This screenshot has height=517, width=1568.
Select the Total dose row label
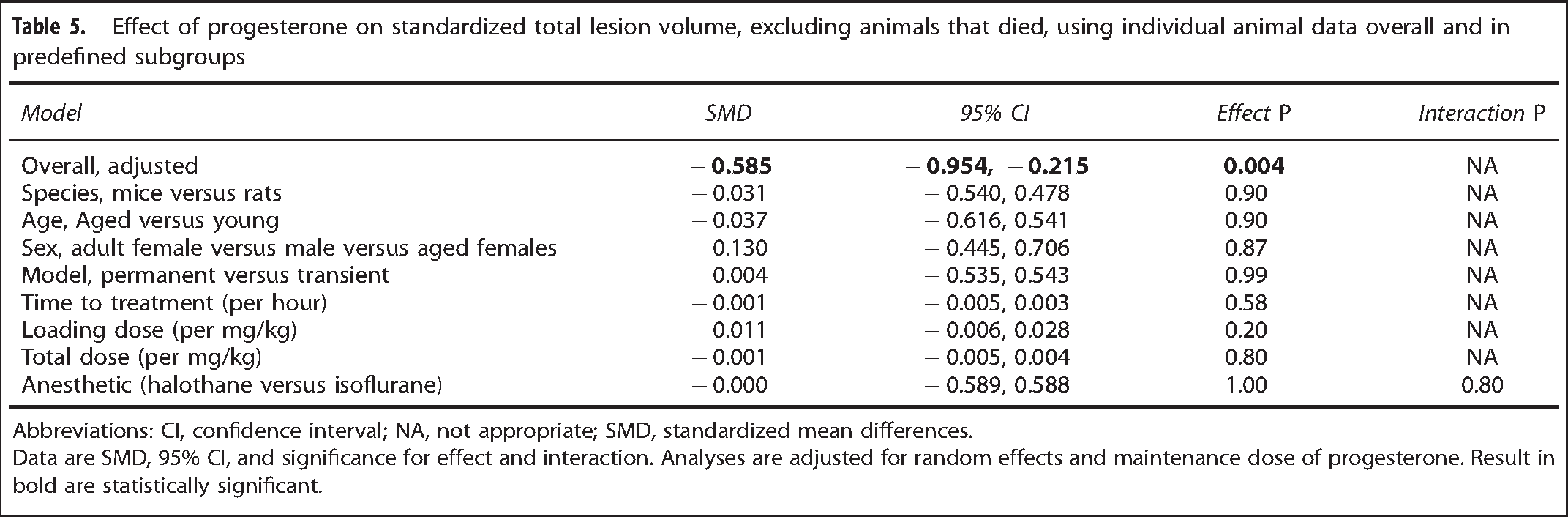[142, 357]
